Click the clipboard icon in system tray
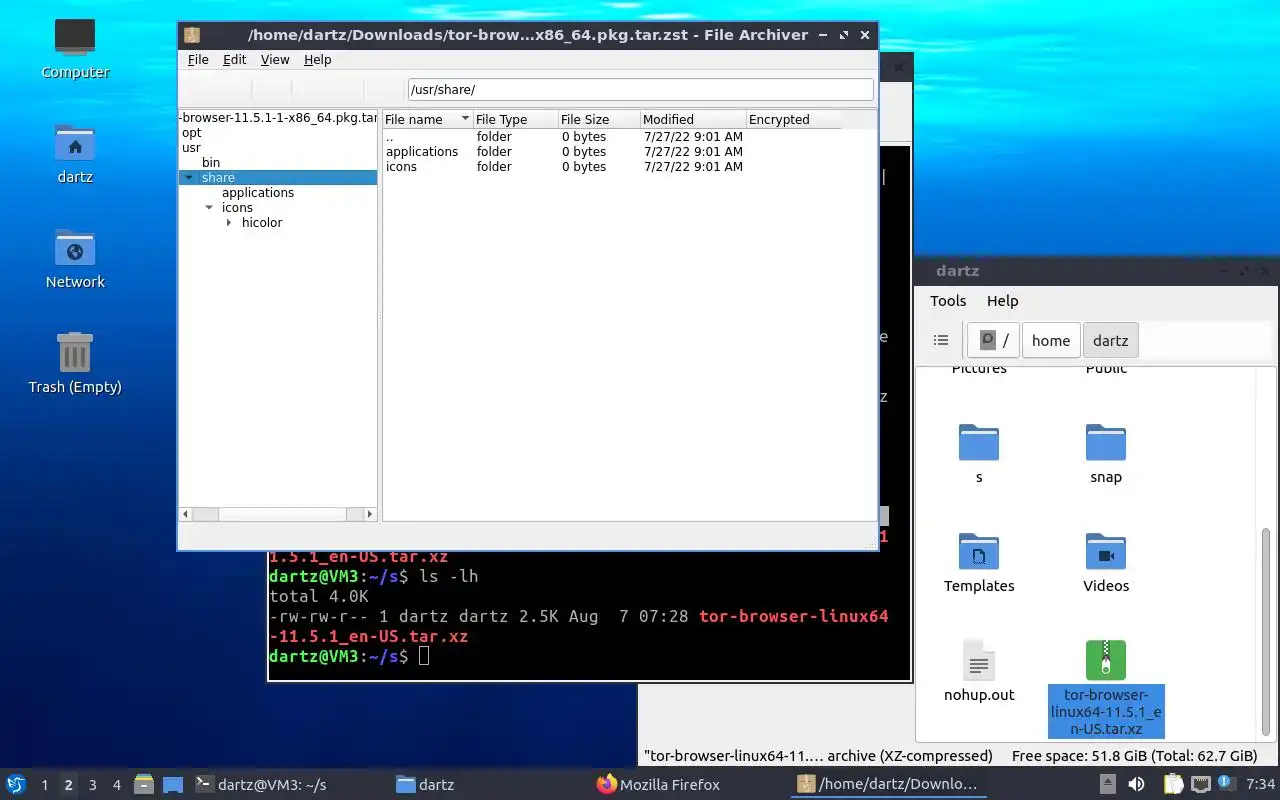This screenshot has height=800, width=1280. click(1172, 785)
